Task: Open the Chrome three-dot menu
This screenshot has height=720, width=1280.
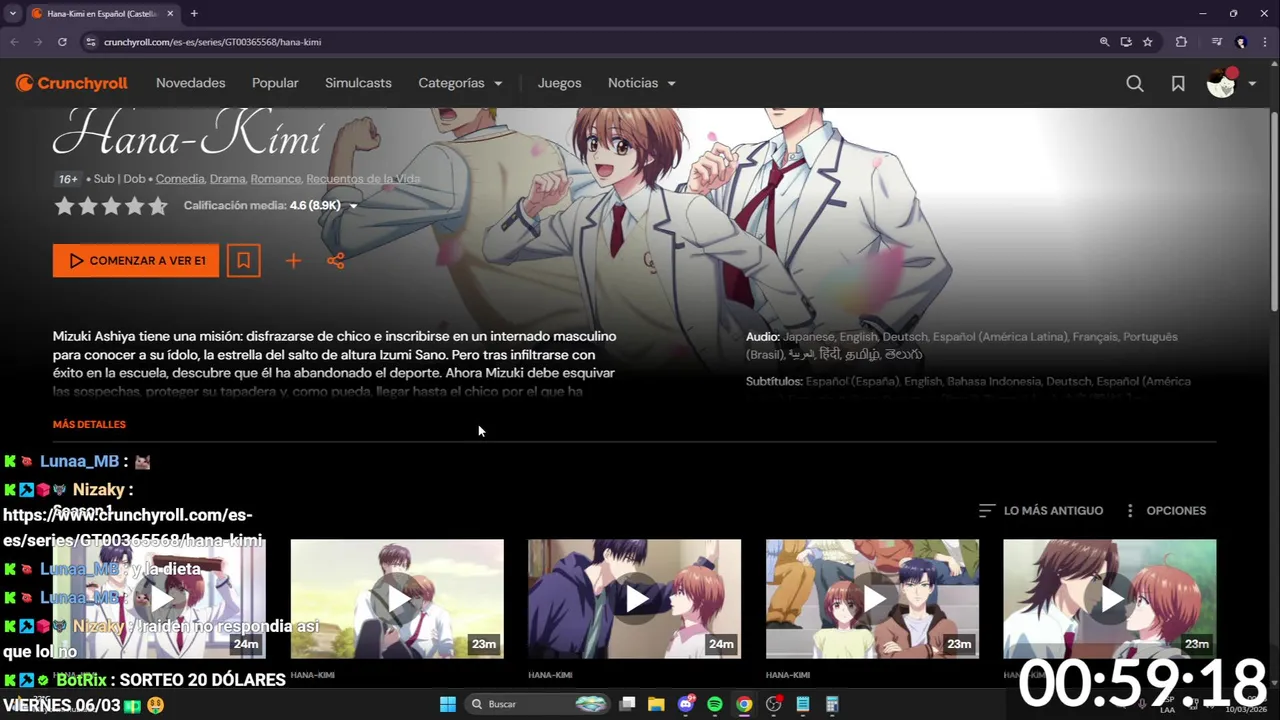Action: coord(1265,42)
